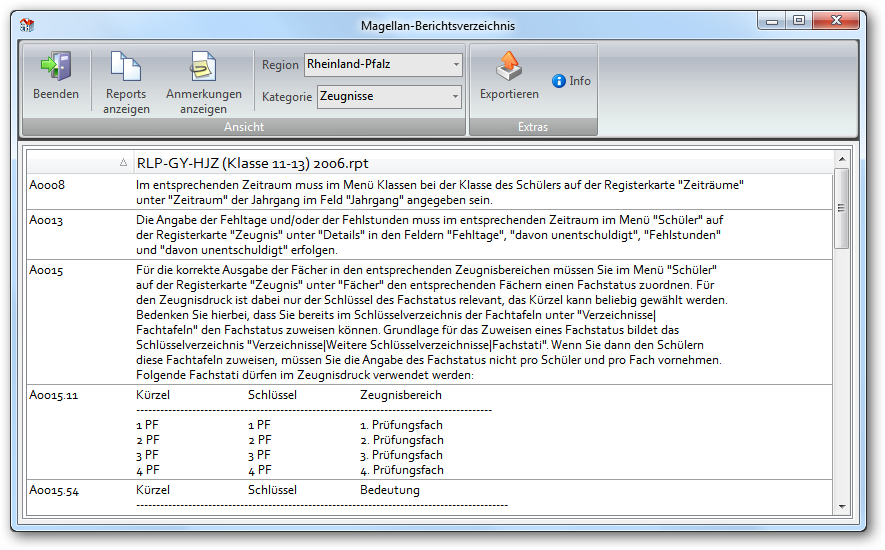885x550 pixels.
Task: Select row A0013
Action: point(429,235)
